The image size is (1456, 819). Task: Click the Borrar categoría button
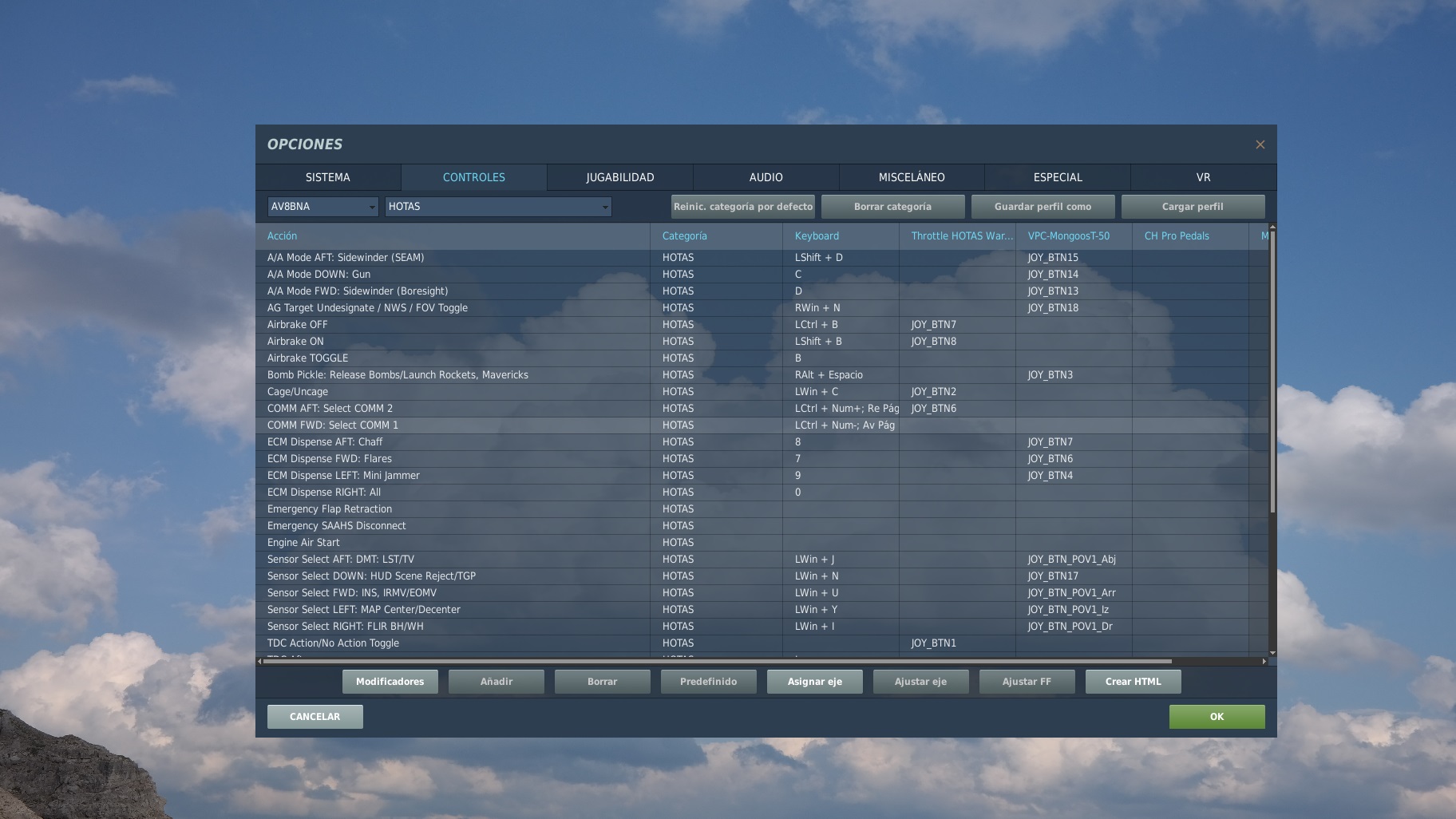(892, 207)
